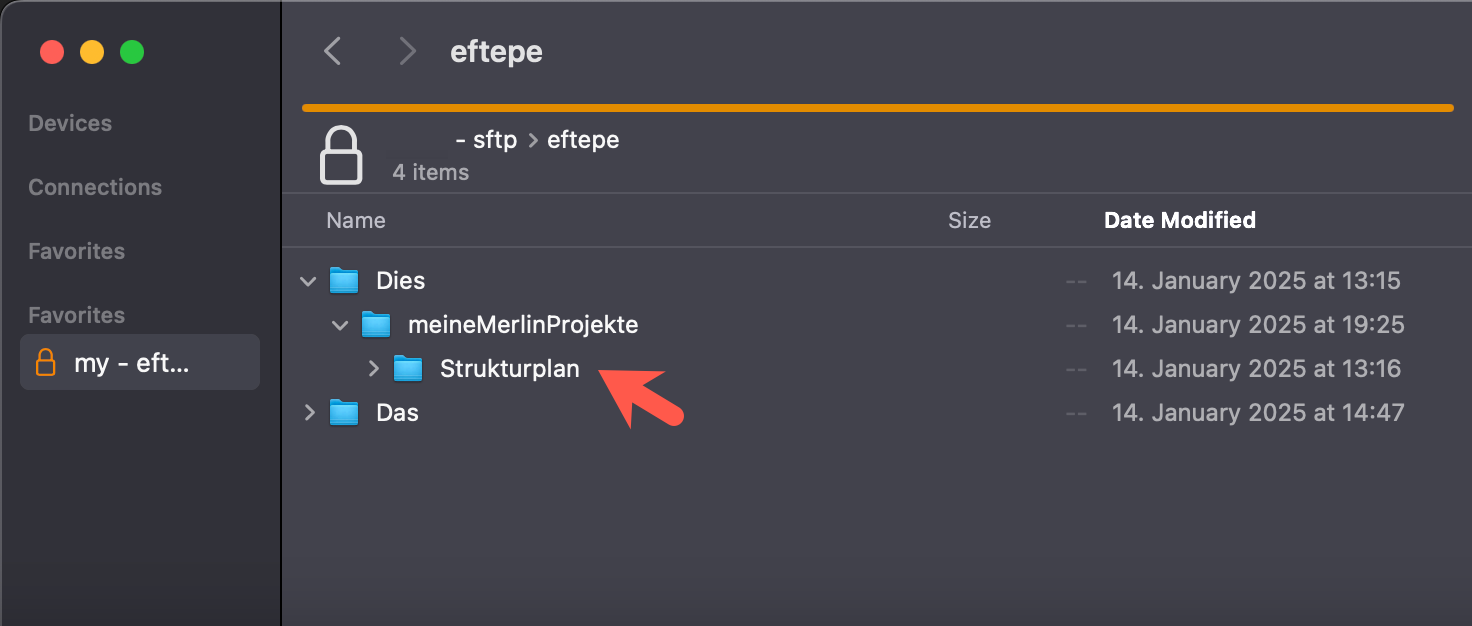This screenshot has height=626, width=1472.
Task: Expand the Das folder tree
Action: pos(308,412)
